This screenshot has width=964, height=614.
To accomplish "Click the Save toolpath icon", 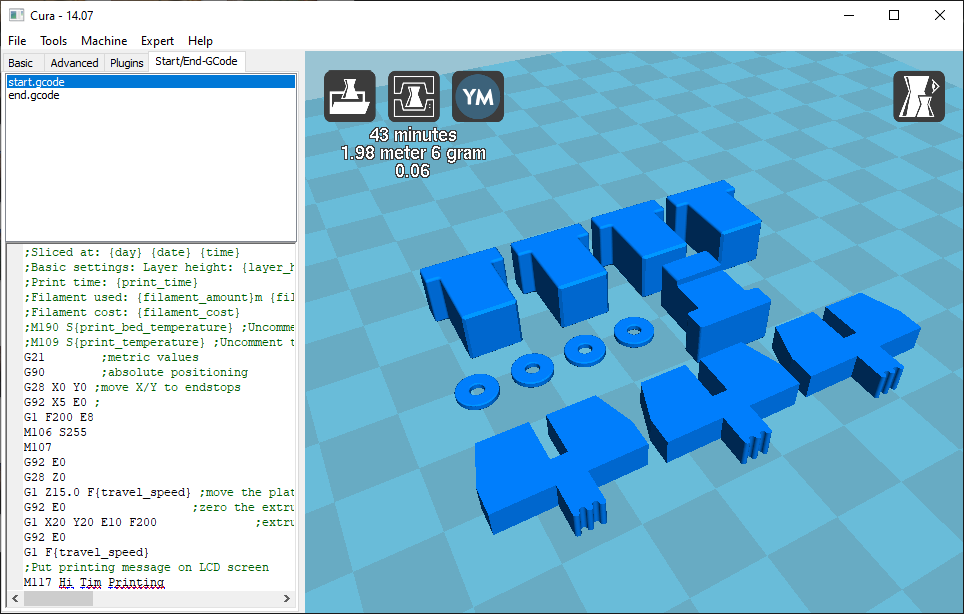I will 414,96.
